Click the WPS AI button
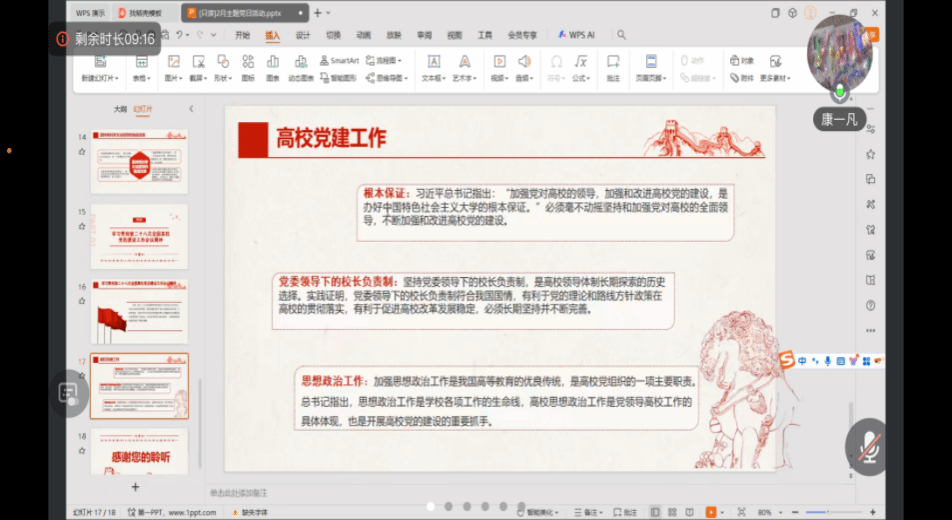 pyautogui.click(x=579, y=35)
